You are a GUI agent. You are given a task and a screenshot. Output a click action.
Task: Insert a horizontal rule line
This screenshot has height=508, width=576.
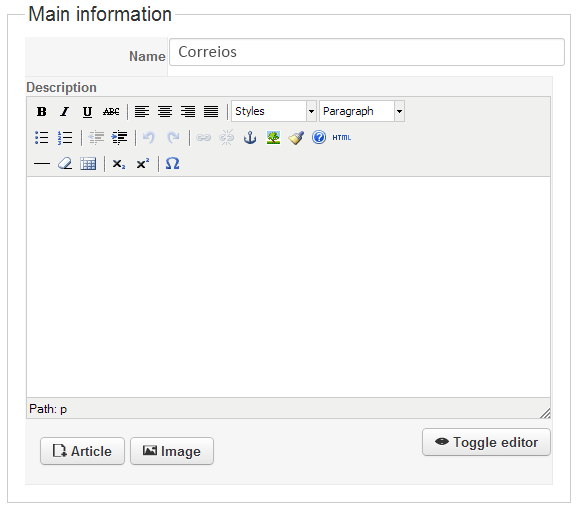42,164
